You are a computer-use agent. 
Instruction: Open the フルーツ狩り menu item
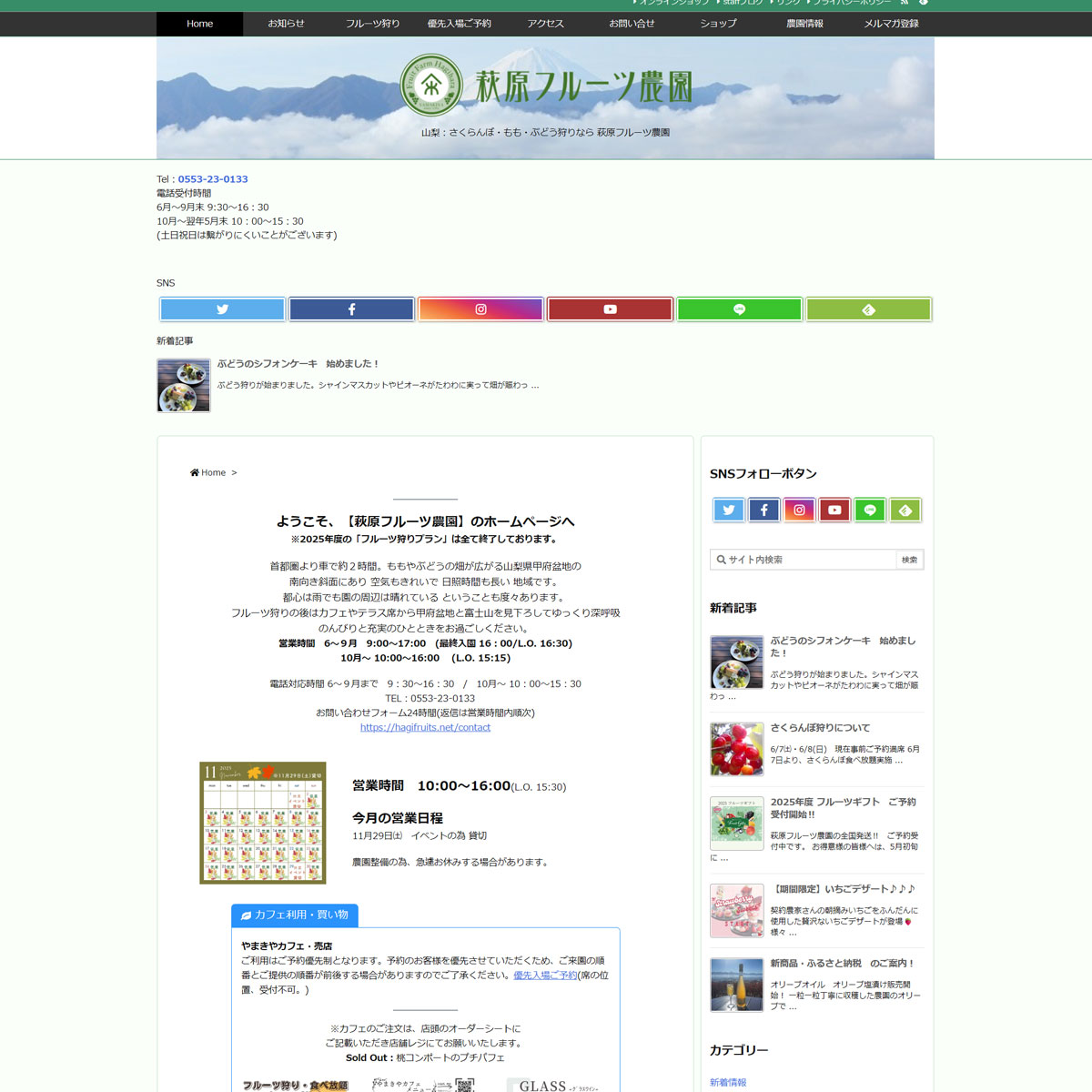(372, 24)
